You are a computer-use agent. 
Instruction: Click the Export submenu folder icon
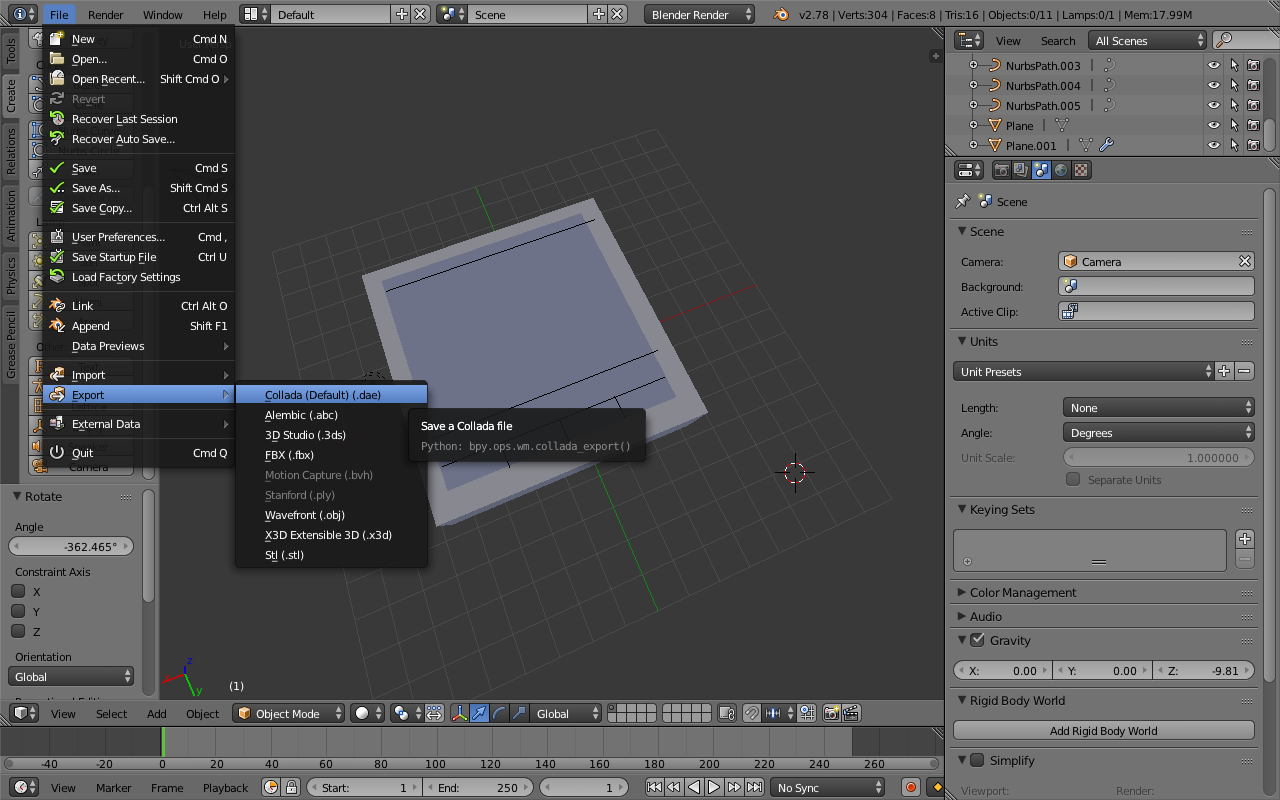[57, 395]
